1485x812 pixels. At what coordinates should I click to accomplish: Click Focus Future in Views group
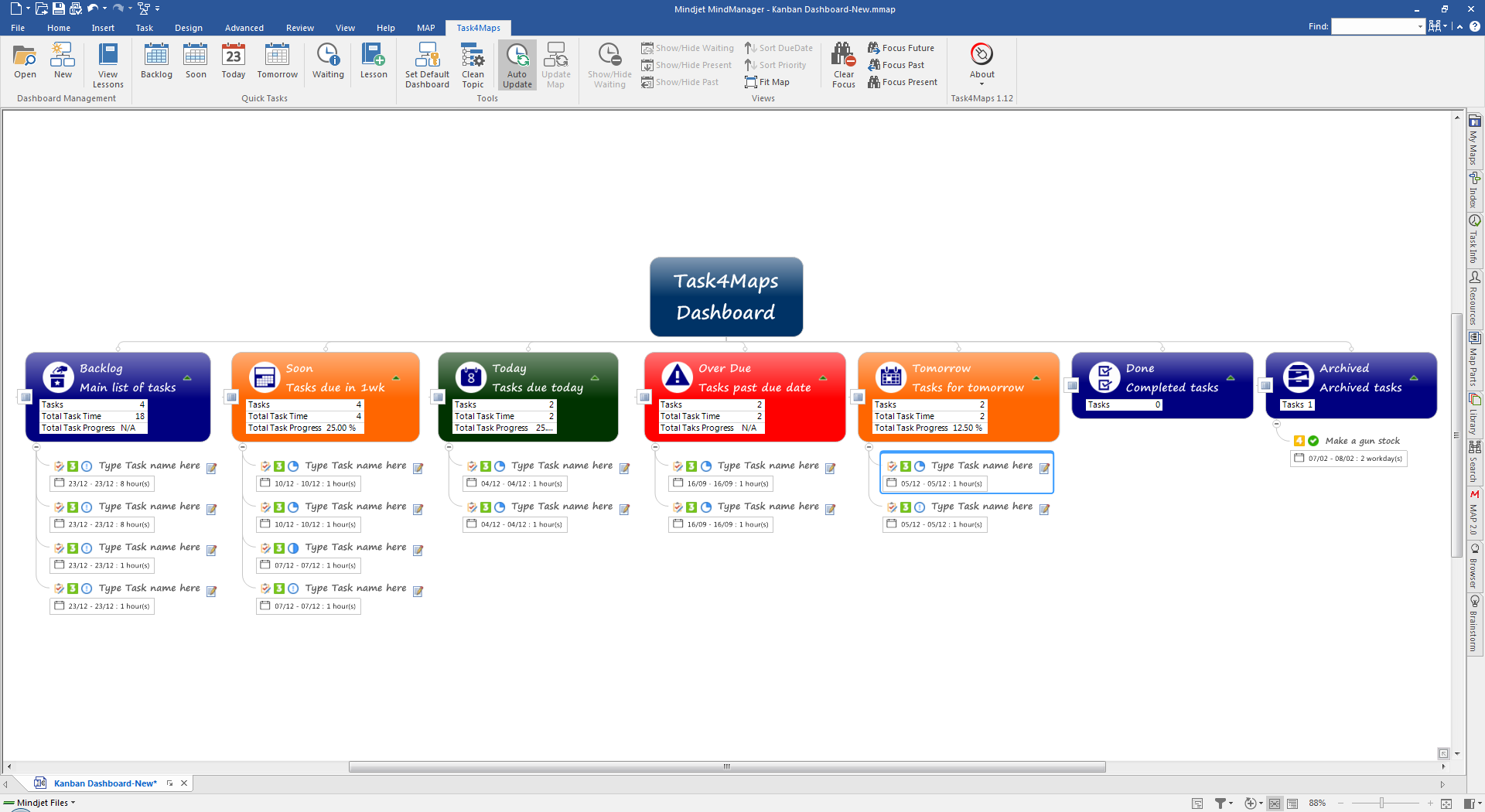901,48
